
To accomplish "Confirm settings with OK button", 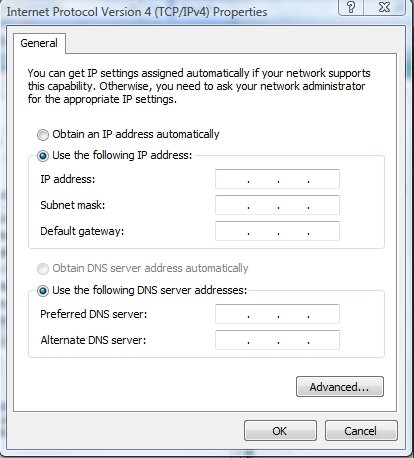I will coord(280,431).
